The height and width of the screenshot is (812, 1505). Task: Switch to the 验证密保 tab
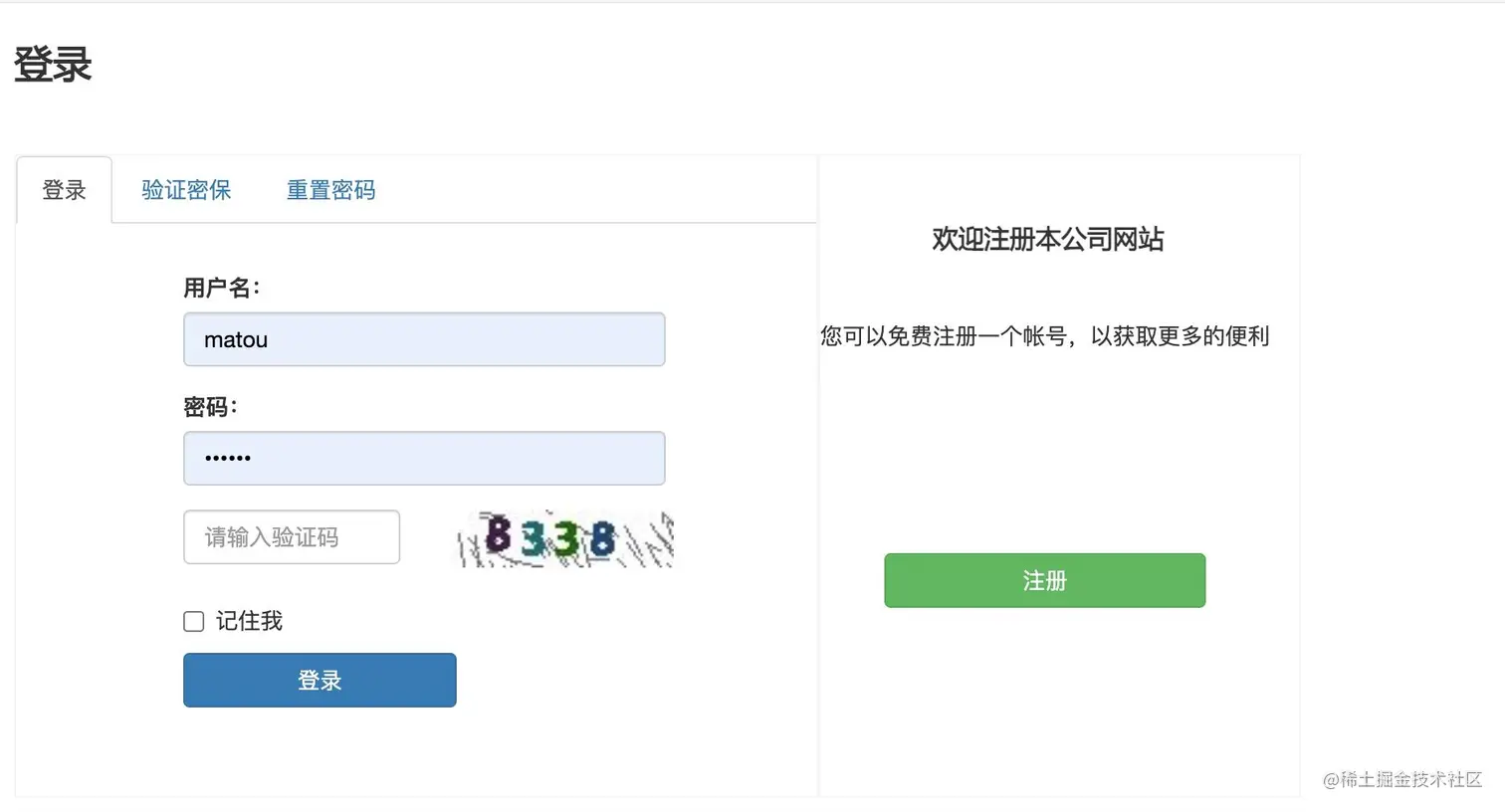tap(186, 190)
